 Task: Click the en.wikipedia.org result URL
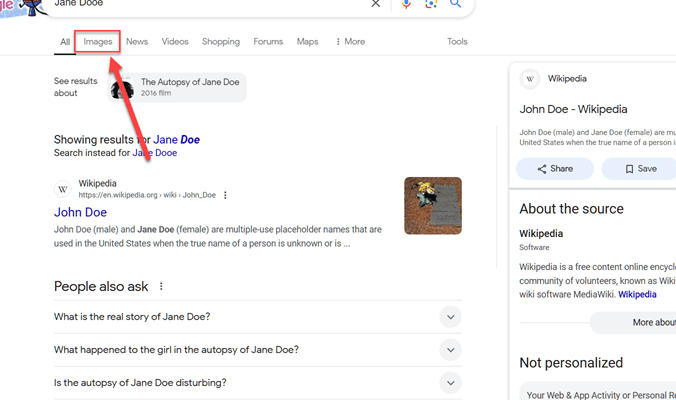147,195
